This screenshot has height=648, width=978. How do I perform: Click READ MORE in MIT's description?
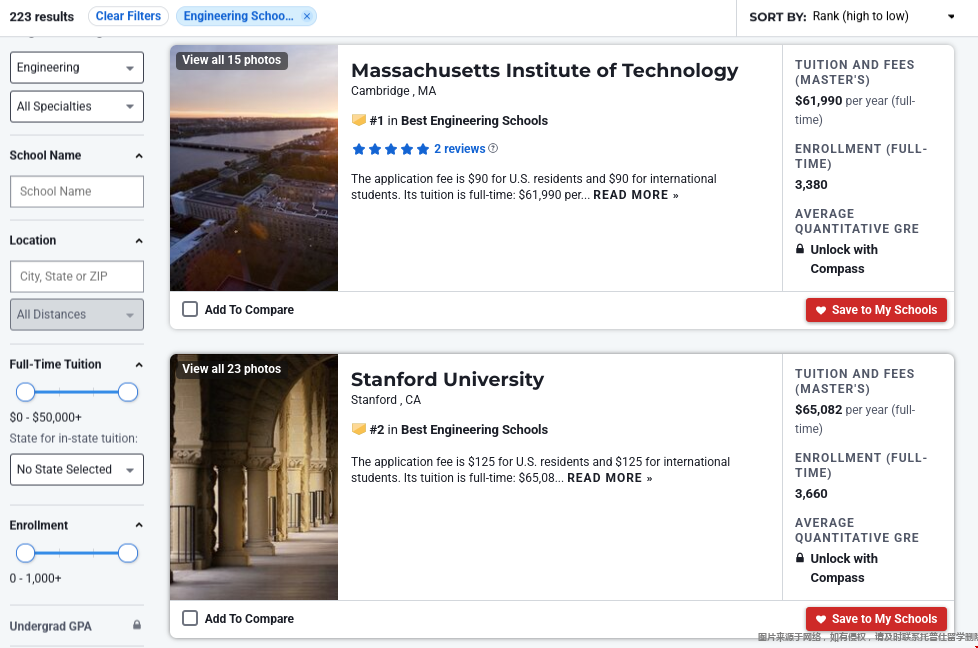click(x=636, y=195)
